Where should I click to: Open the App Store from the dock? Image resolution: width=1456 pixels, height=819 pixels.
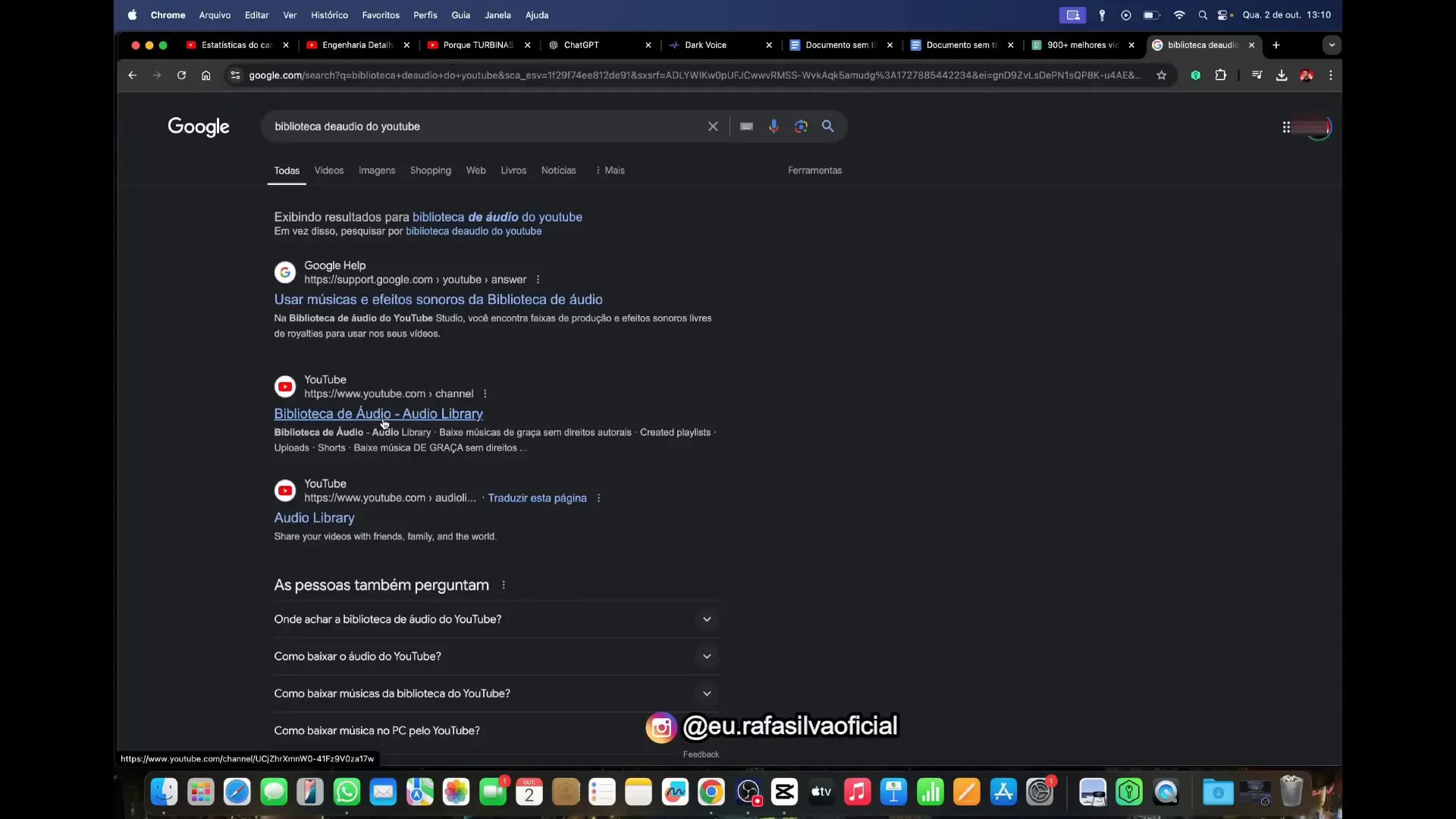[1003, 792]
